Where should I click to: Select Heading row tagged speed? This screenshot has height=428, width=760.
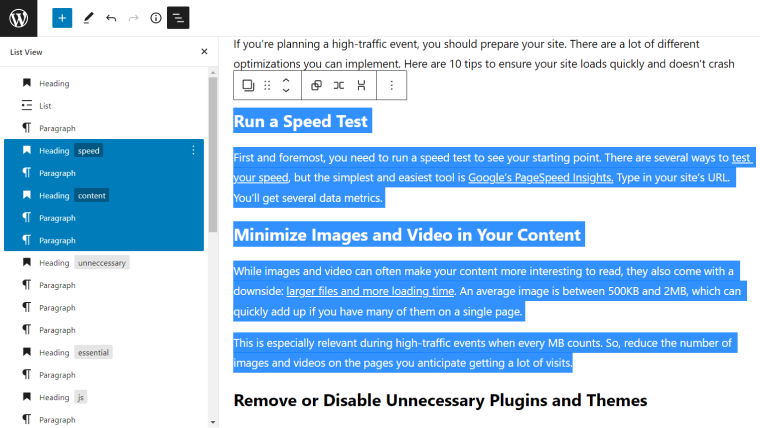[104, 150]
